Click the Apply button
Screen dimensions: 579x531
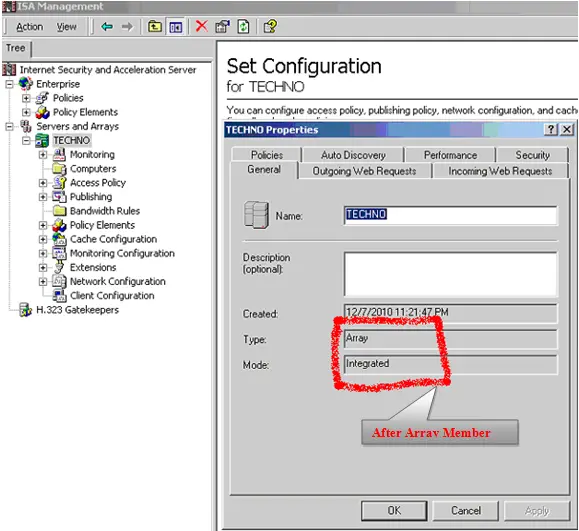[x=537, y=510]
